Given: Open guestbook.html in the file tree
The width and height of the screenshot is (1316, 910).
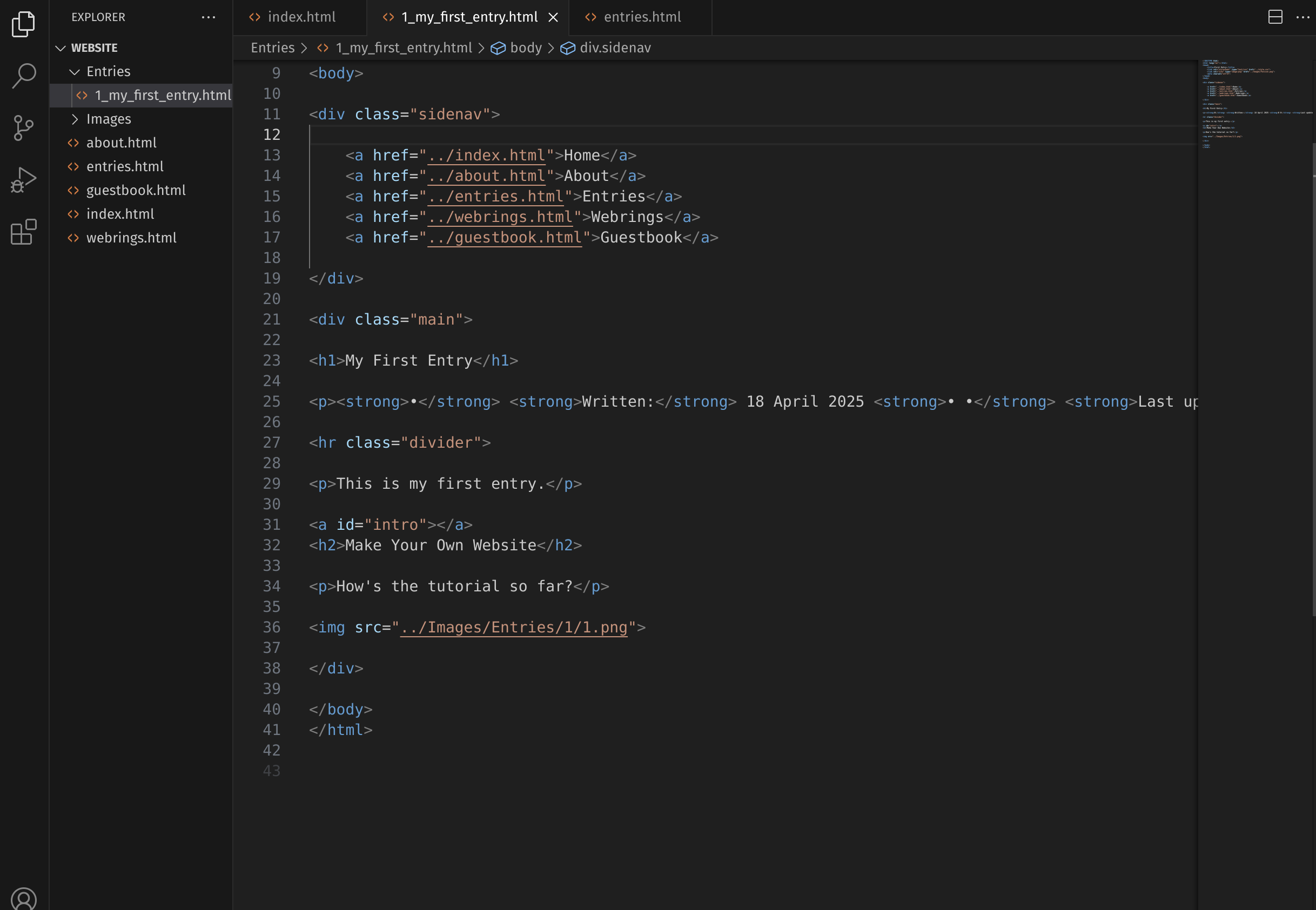Looking at the screenshot, I should [136, 191].
